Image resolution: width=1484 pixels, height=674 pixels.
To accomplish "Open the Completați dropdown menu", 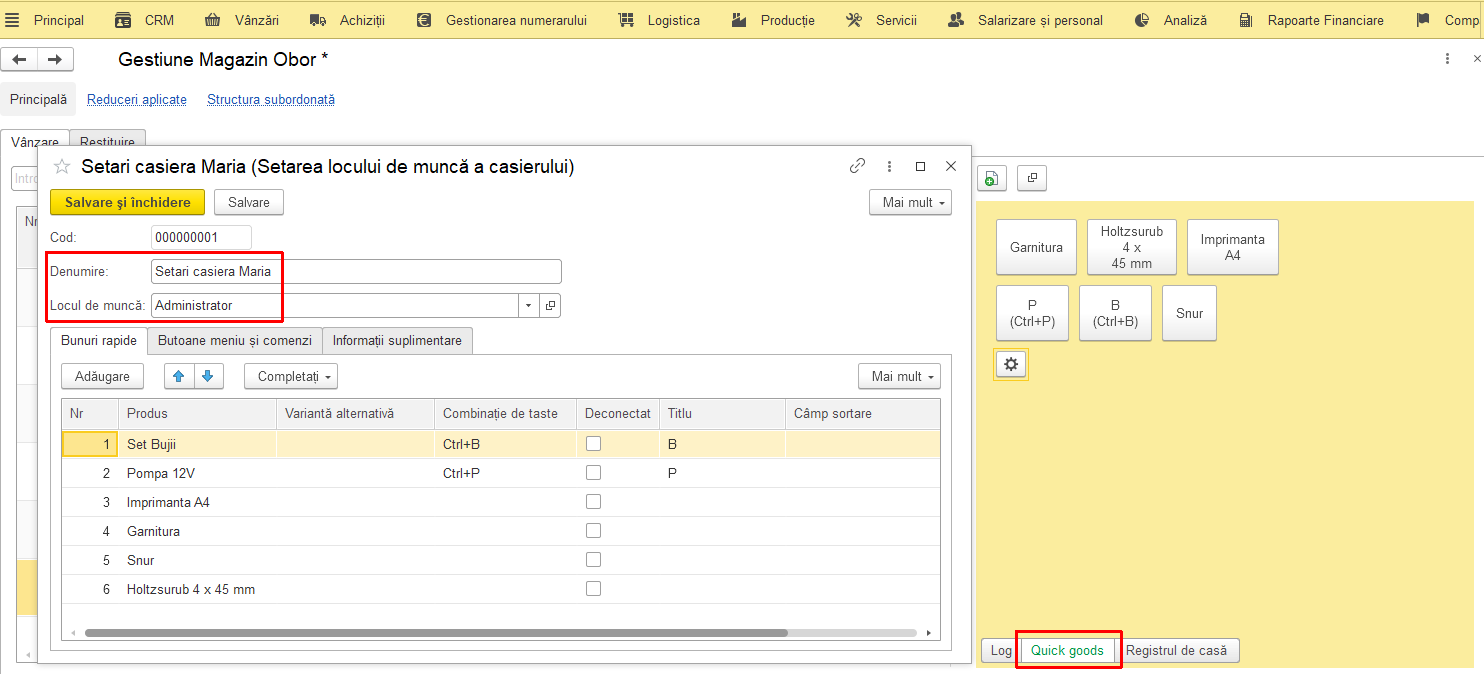I will [291, 376].
